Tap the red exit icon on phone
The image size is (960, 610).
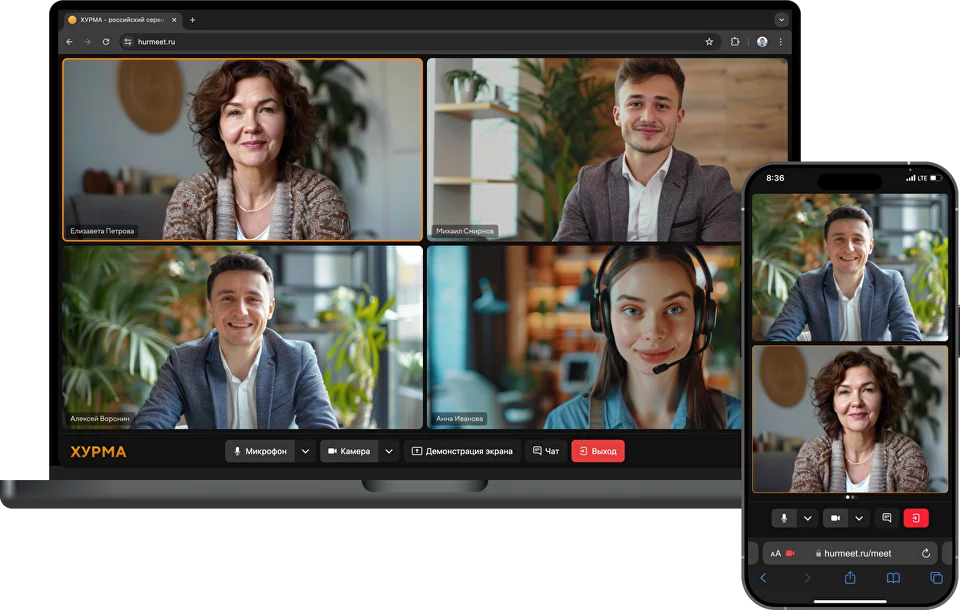tap(916, 518)
